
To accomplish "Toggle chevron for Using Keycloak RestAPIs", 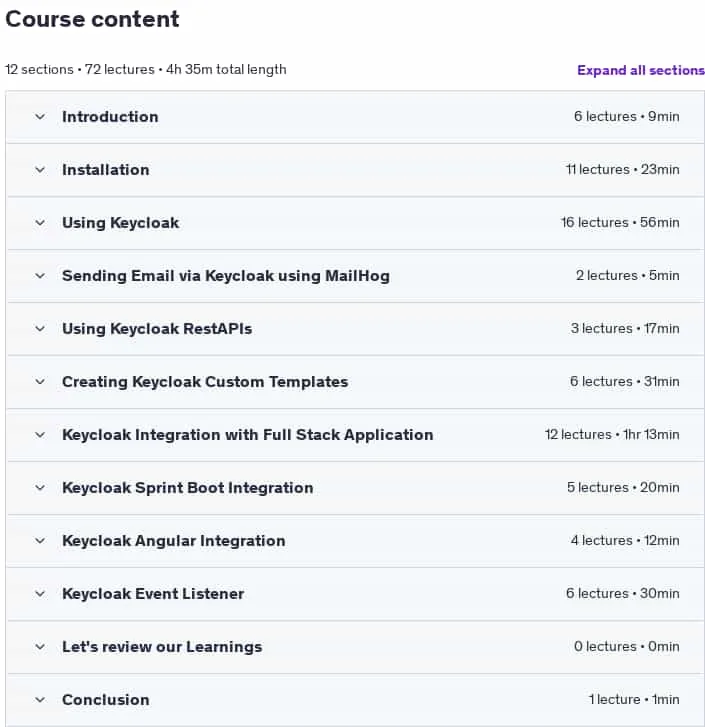I will point(40,329).
